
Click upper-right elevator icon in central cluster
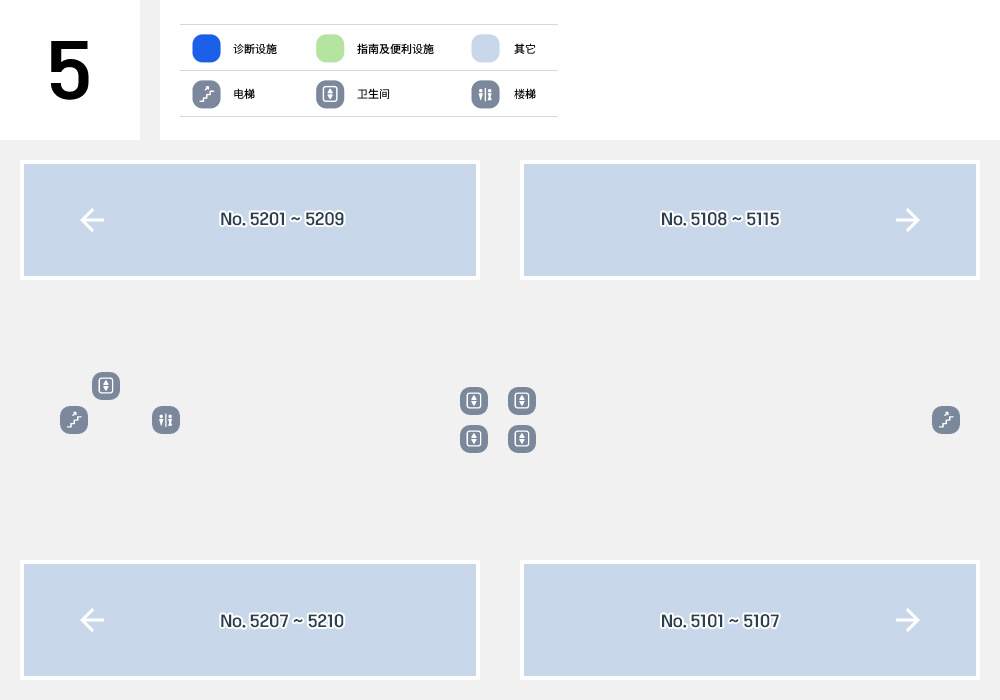pyautogui.click(x=522, y=401)
